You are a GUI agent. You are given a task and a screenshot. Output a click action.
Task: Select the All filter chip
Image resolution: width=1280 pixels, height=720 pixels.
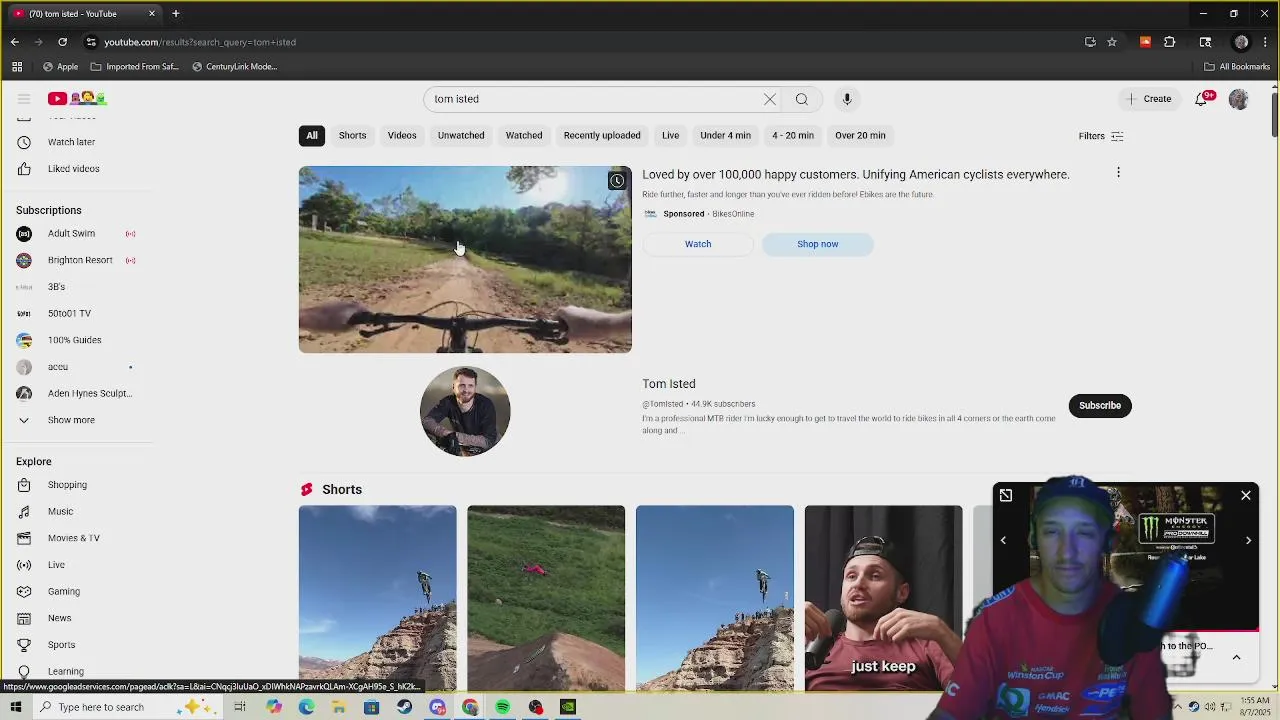(312, 136)
